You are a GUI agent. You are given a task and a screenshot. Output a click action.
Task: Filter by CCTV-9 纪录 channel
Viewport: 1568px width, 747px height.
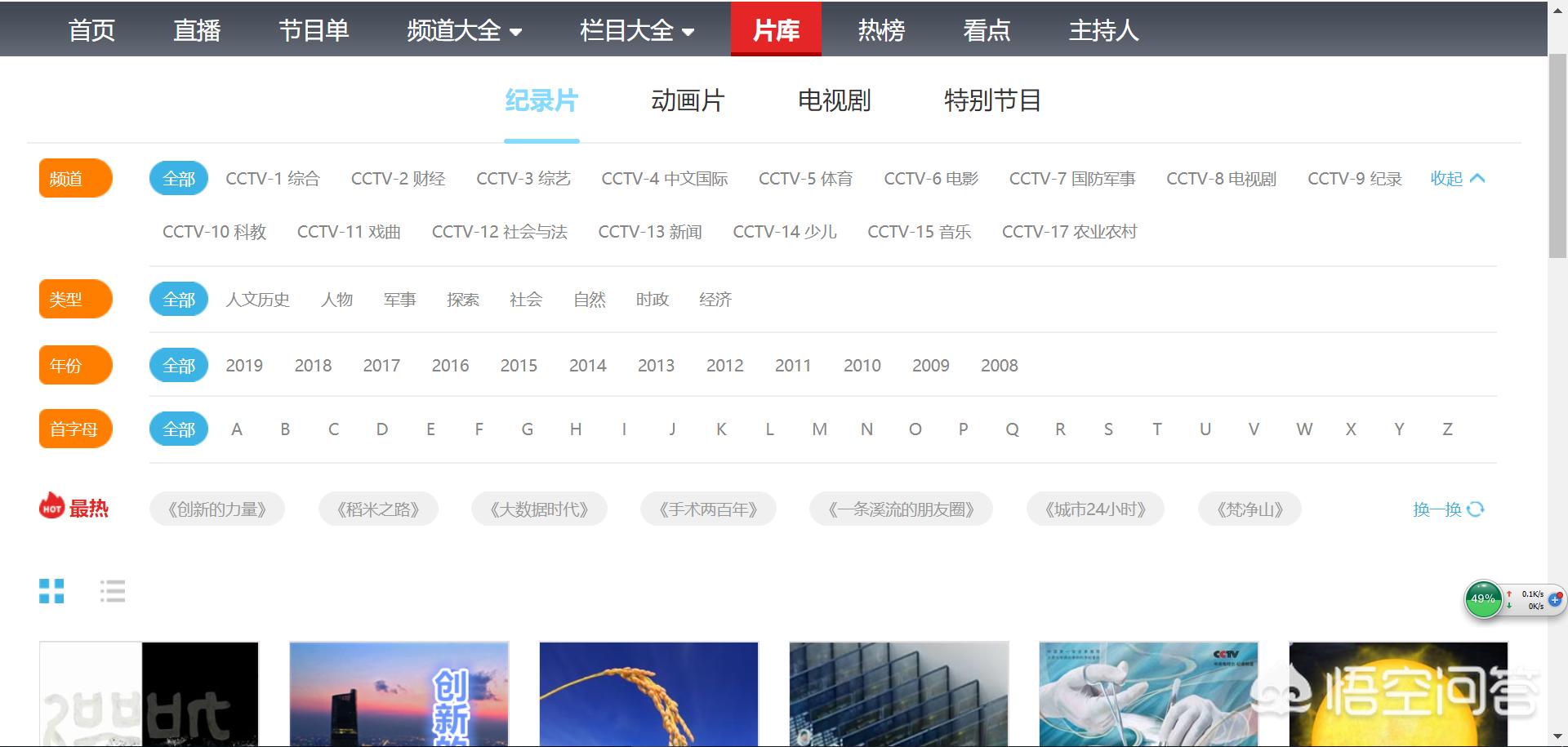coord(1354,179)
